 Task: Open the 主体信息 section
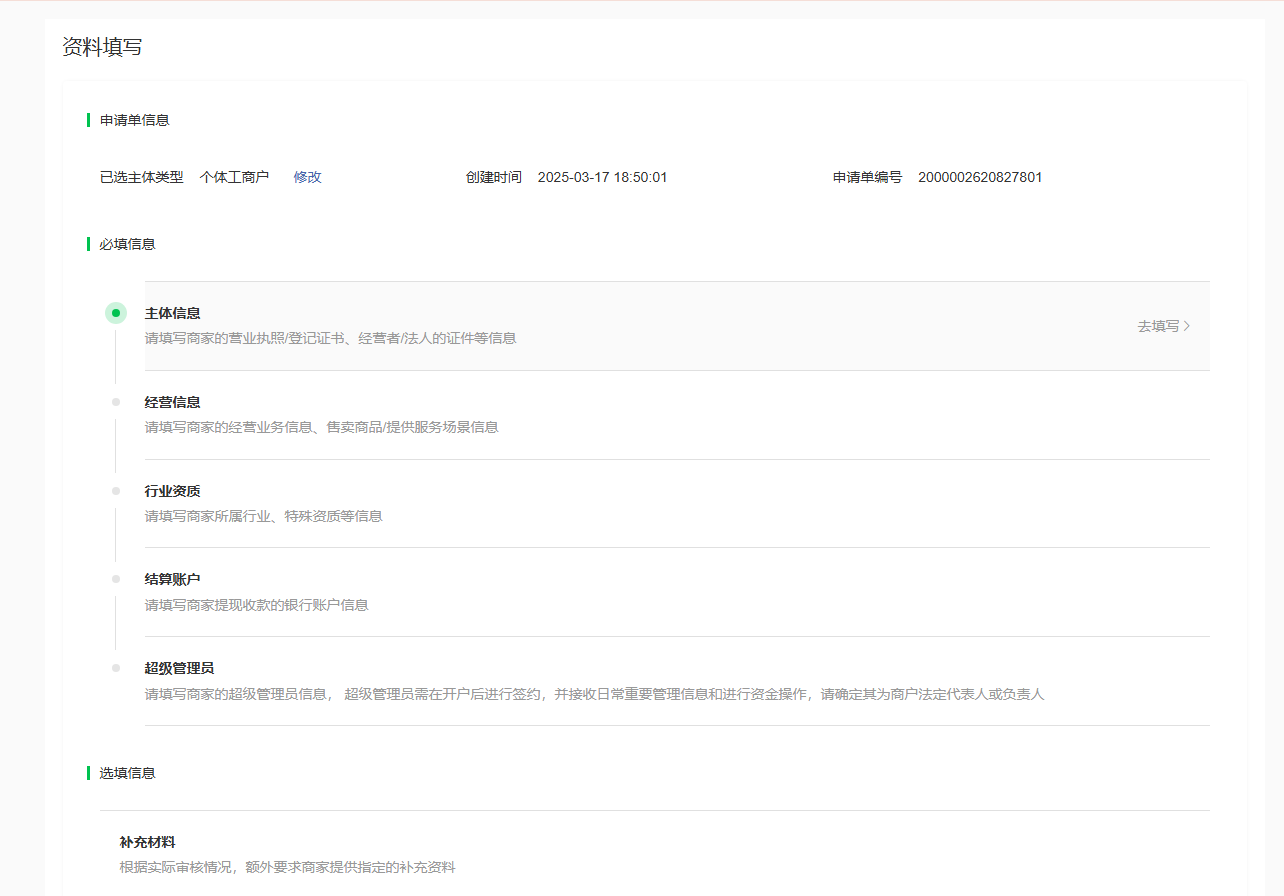[x=171, y=312]
